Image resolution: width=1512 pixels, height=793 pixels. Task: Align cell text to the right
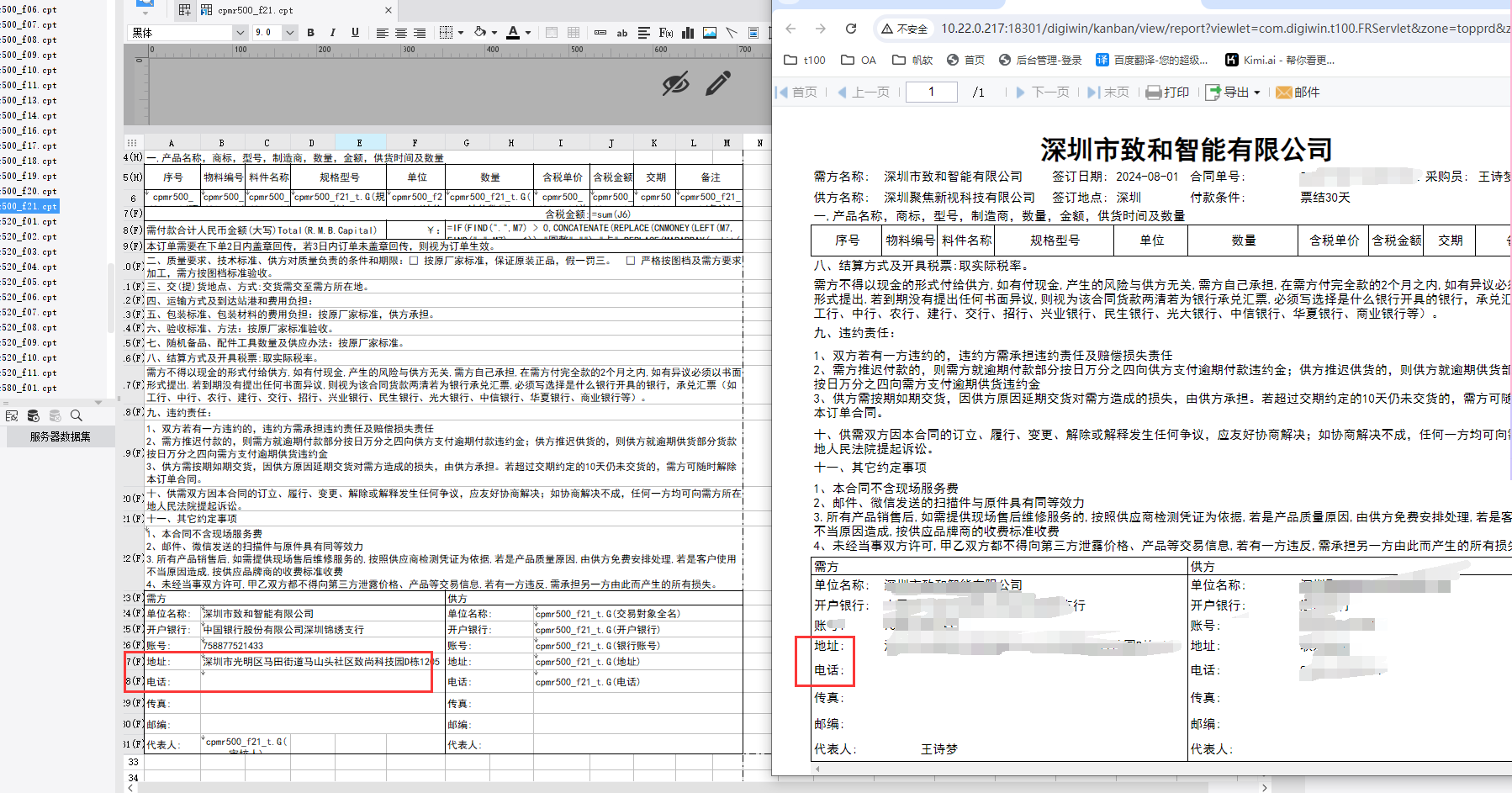pyautogui.click(x=420, y=33)
